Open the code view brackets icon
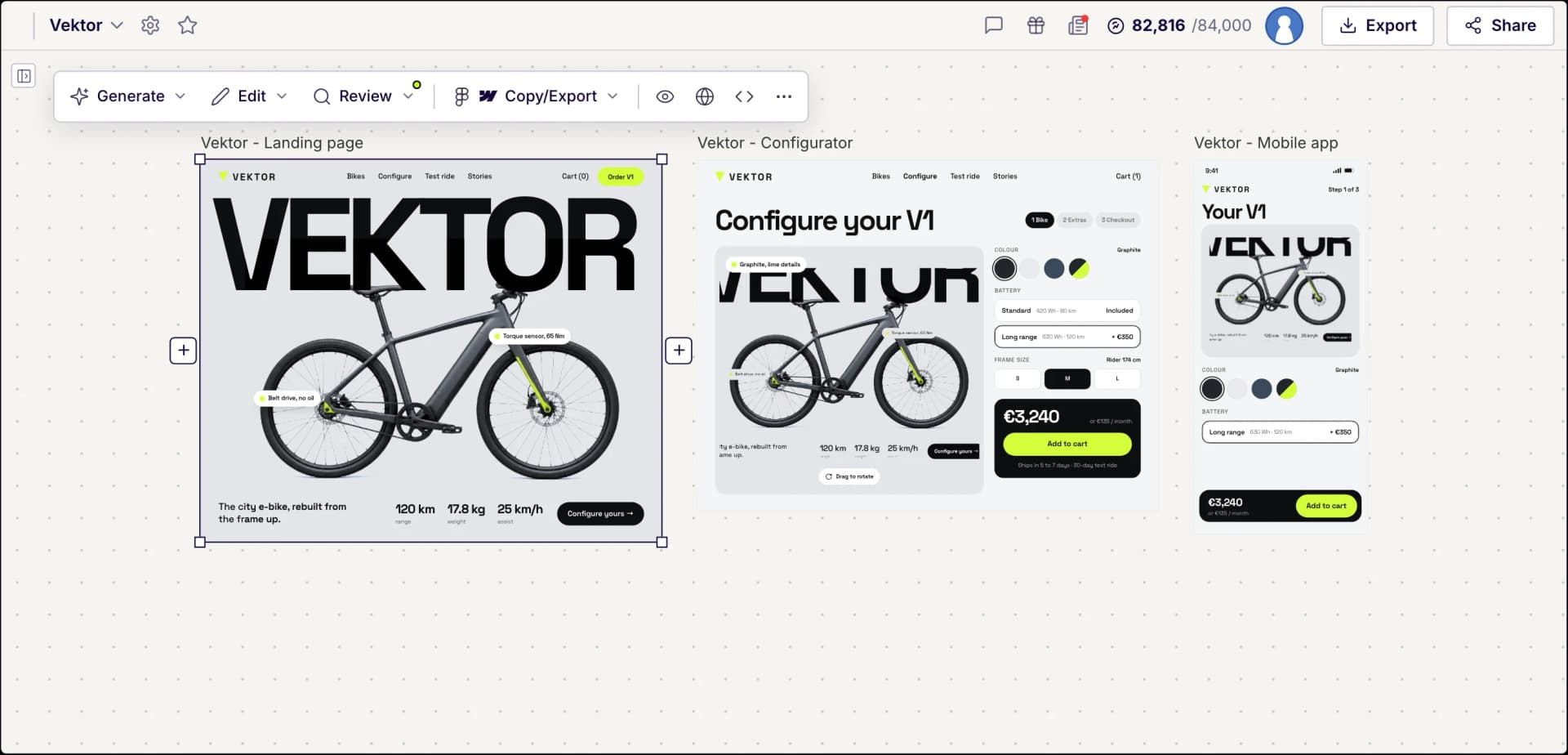 coord(744,96)
